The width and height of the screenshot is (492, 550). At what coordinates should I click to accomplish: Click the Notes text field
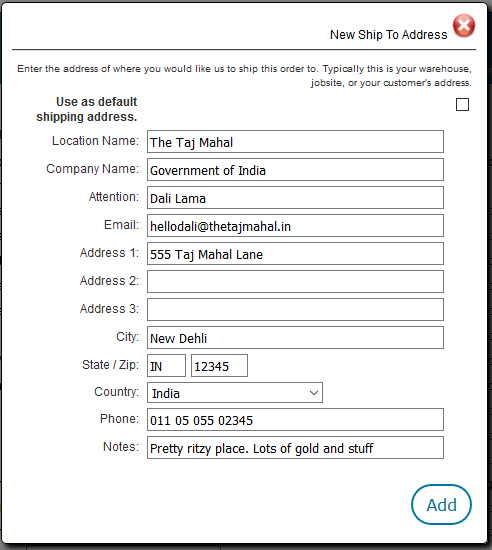295,448
